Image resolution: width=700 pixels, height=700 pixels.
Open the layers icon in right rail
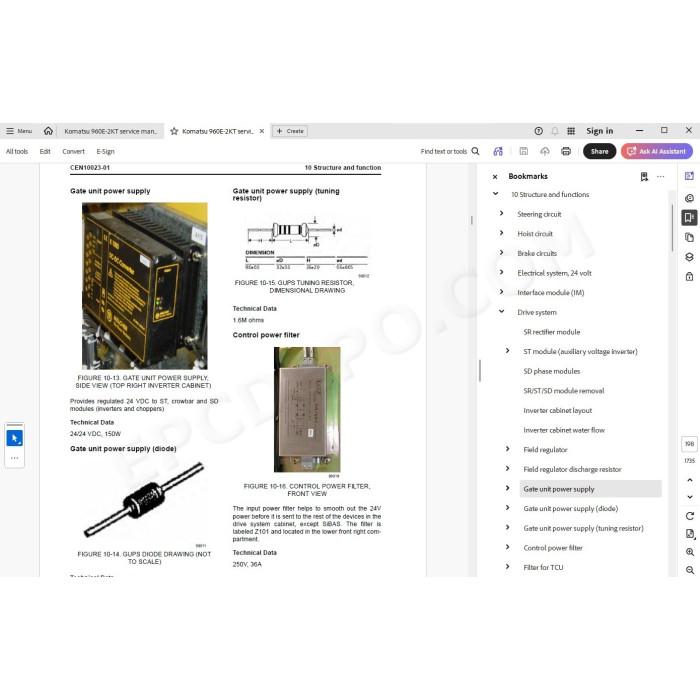coord(689,257)
